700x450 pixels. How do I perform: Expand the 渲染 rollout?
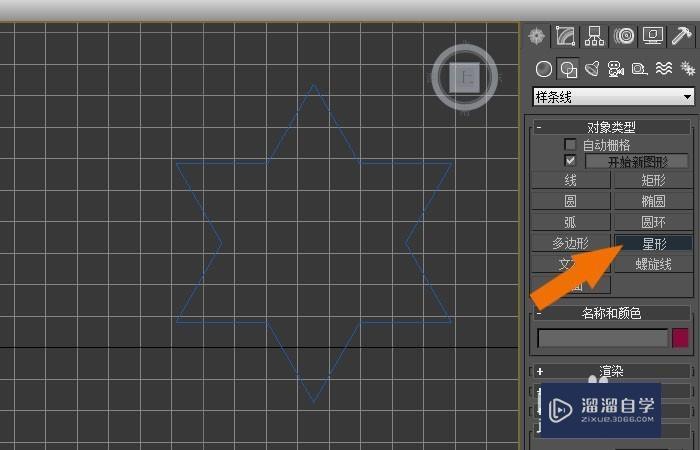coord(611,371)
